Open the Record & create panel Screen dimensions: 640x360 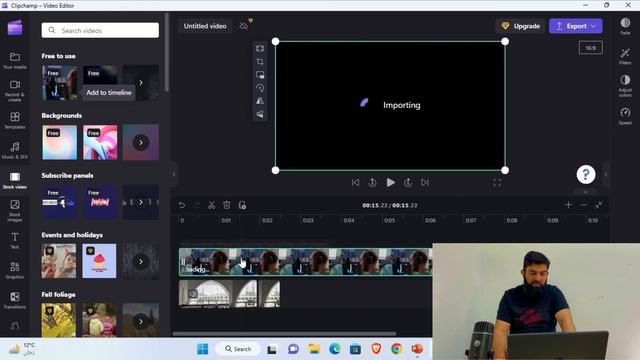(x=15, y=90)
